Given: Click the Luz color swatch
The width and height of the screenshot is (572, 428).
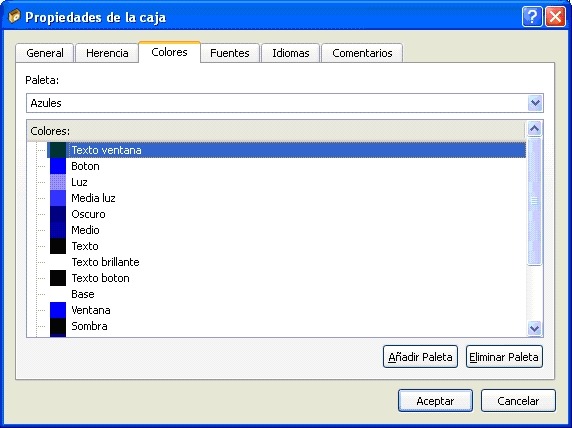Looking at the screenshot, I should click(x=58, y=182).
